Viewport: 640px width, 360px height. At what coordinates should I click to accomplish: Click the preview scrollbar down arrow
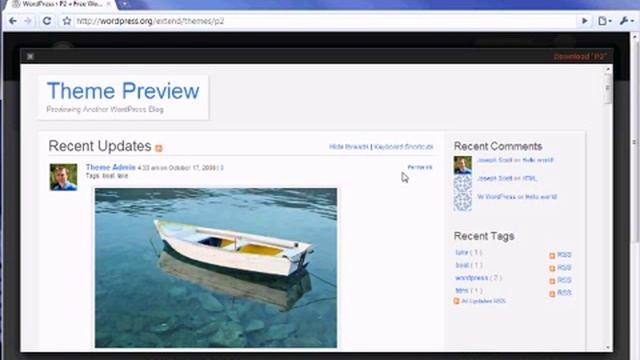click(x=608, y=347)
